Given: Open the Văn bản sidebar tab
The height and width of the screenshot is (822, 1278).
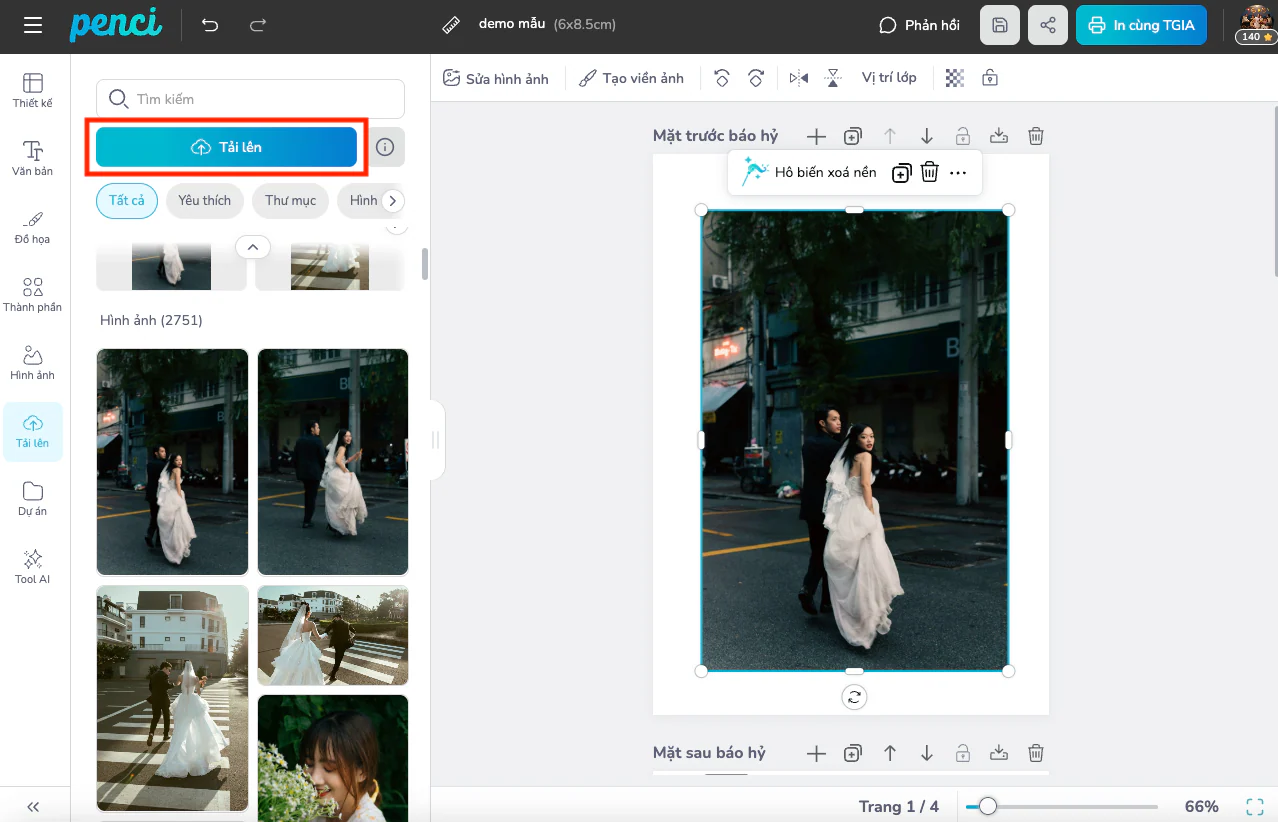Looking at the screenshot, I should [33, 158].
